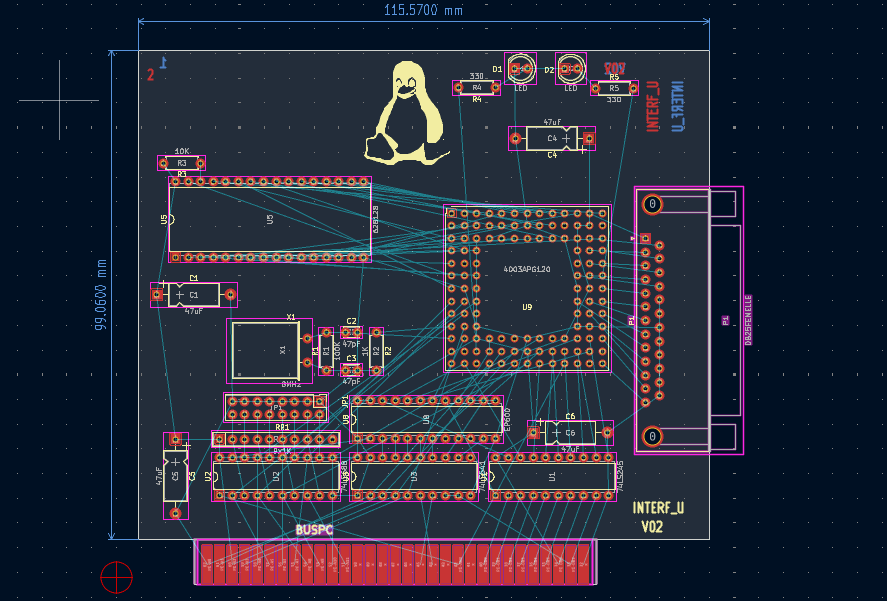Select the red vertical INTERF_U copper text
Image resolution: width=887 pixels, height=601 pixels.
pos(653,106)
